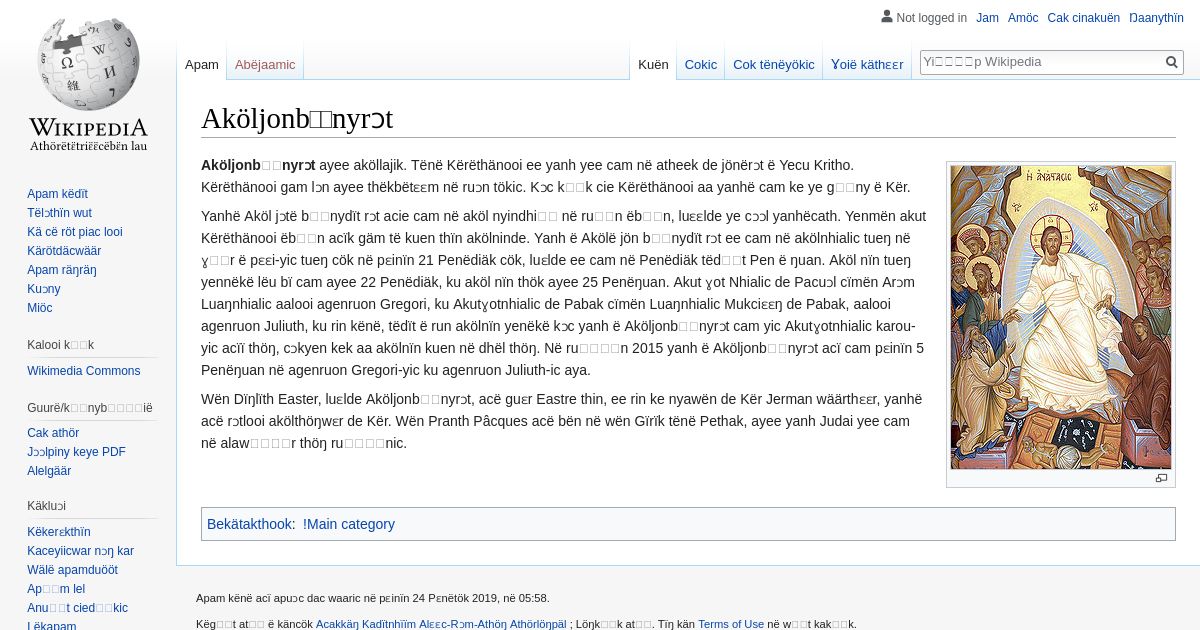Click Jɔɔlpiny keye PDF link
Viewport: 1200px width, 630px height.
pos(76,452)
